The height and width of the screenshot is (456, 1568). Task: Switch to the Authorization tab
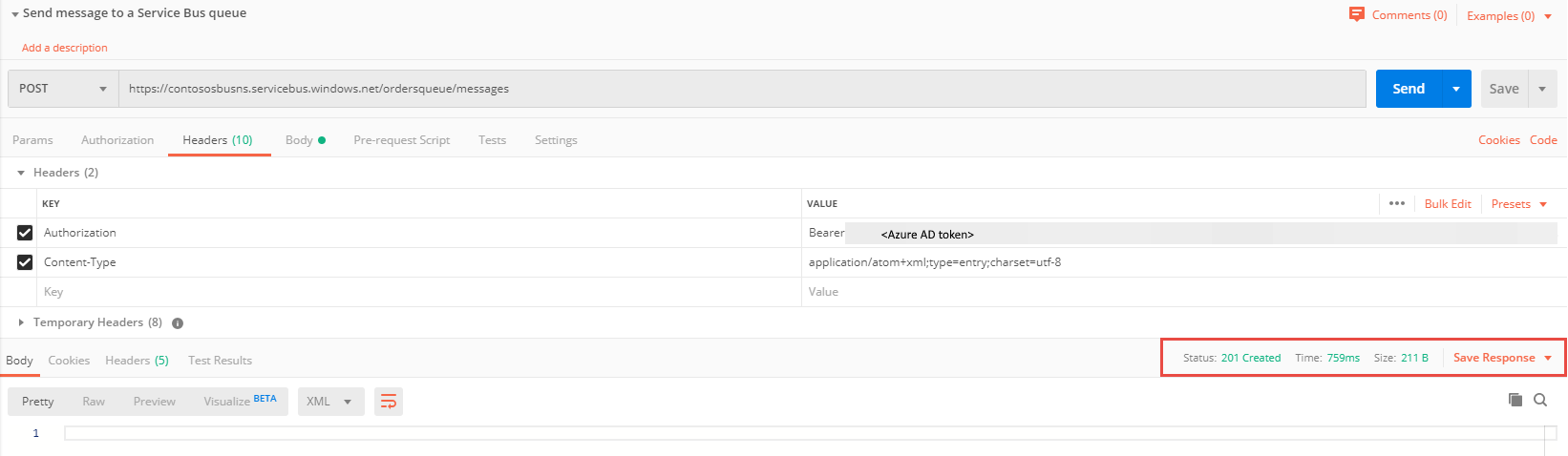coord(117,140)
